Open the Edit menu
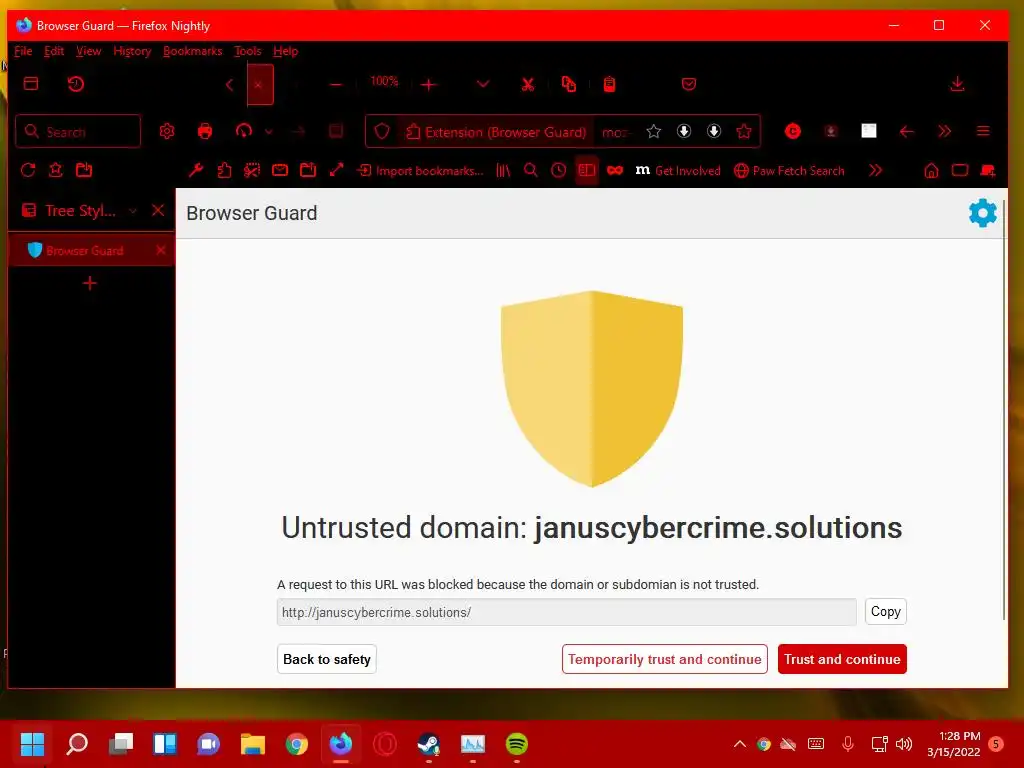The height and width of the screenshot is (768, 1024). 54,51
